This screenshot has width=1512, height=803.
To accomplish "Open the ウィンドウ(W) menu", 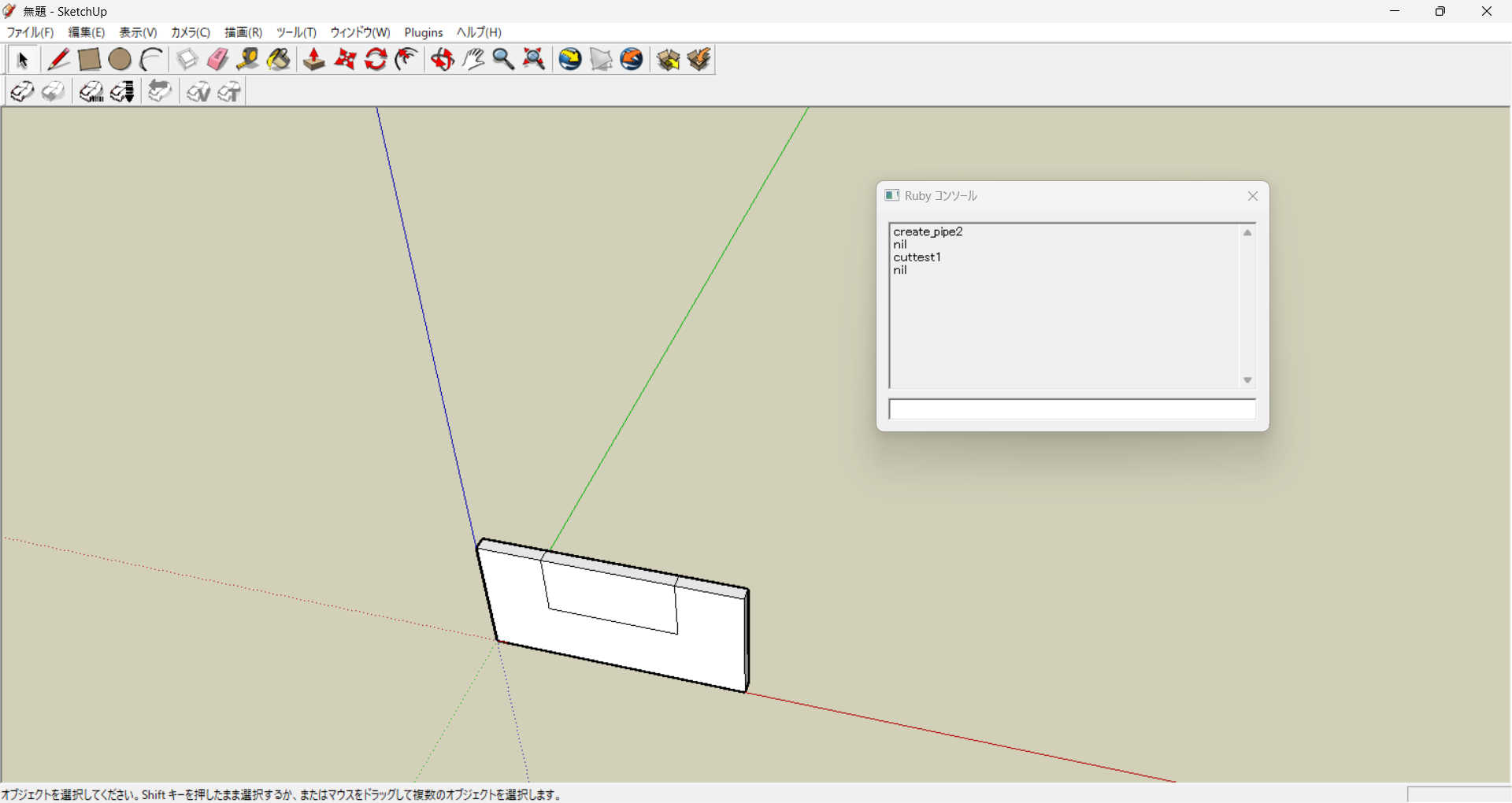I will click(x=360, y=32).
